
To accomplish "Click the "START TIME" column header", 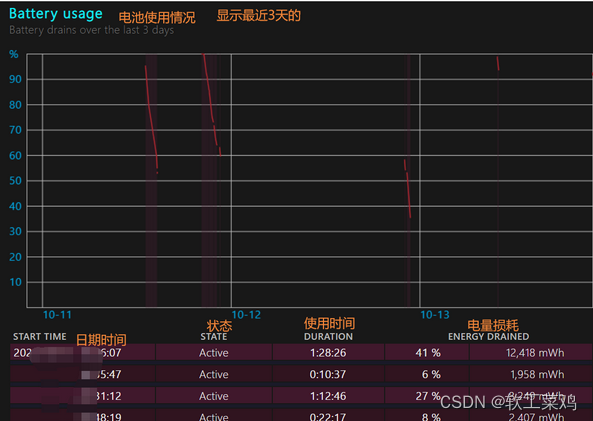I will point(40,337).
